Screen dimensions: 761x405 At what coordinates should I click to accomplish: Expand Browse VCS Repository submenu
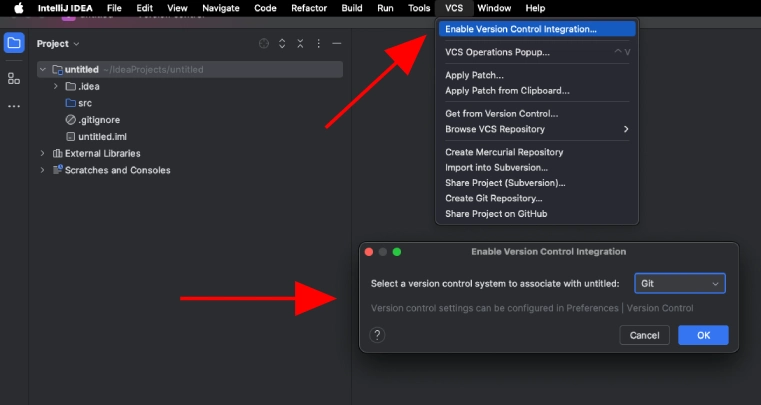click(x=537, y=129)
